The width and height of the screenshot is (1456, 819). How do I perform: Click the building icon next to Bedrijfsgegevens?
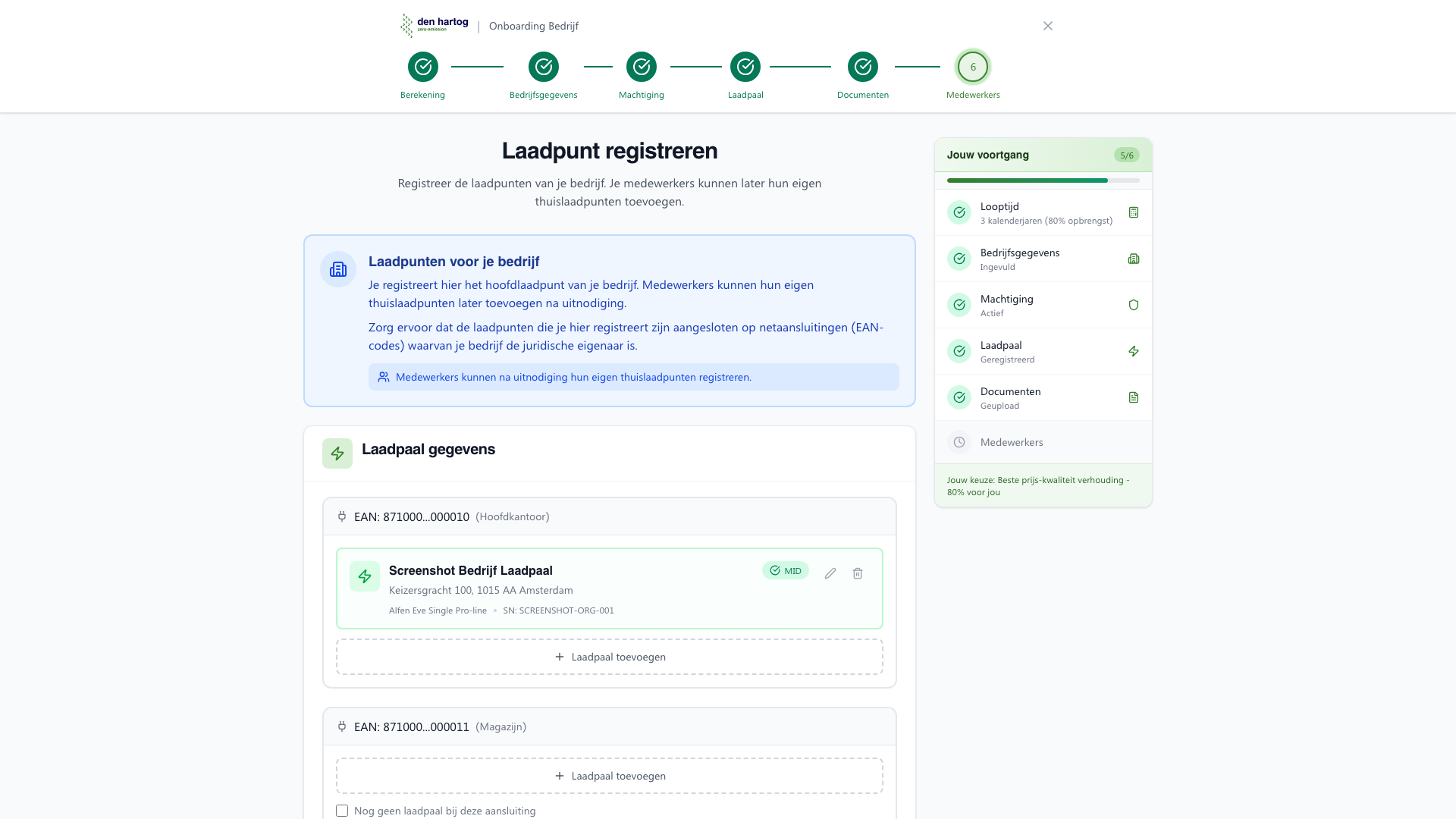[x=1134, y=259]
